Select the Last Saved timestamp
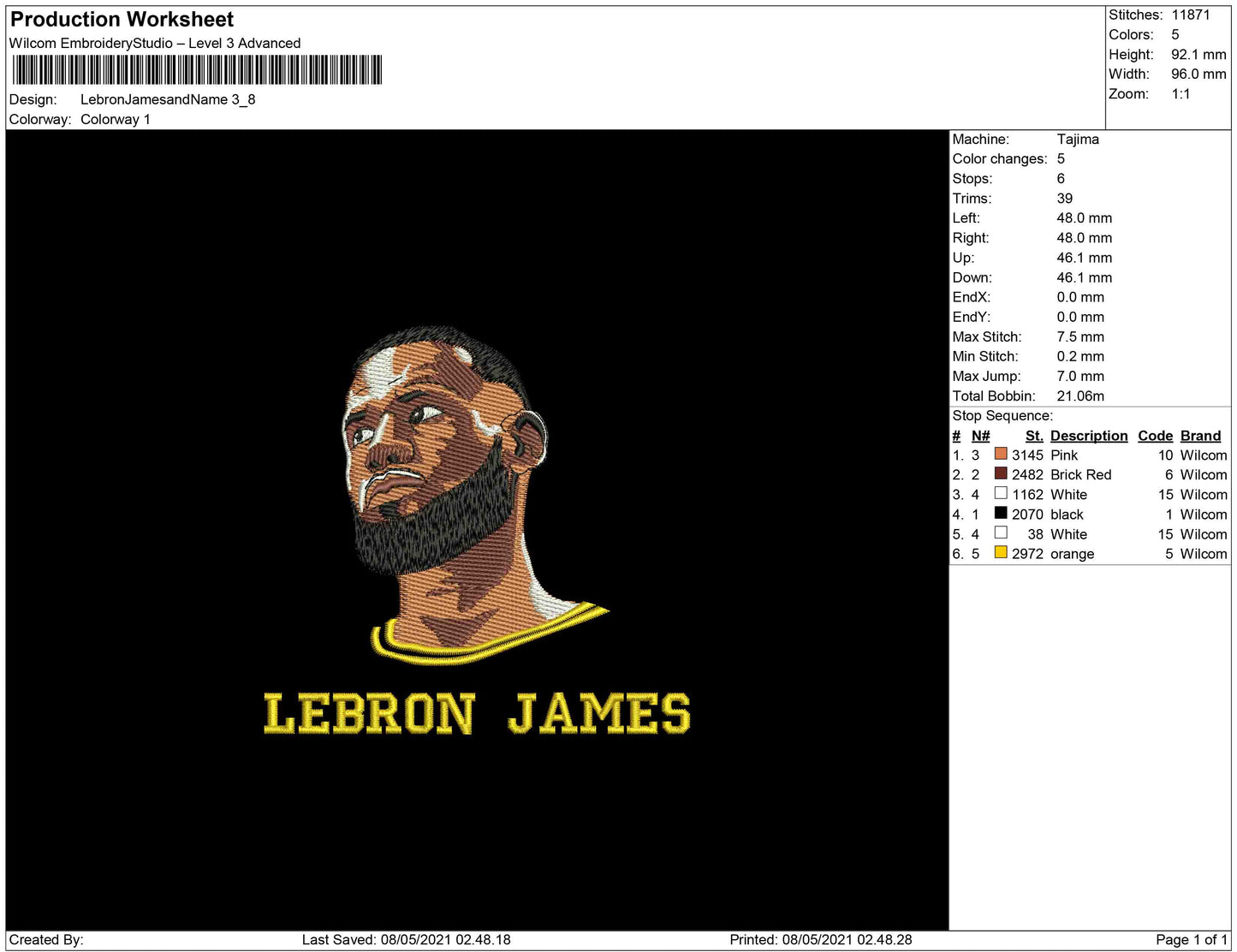This screenshot has height=952, width=1237. (x=407, y=938)
